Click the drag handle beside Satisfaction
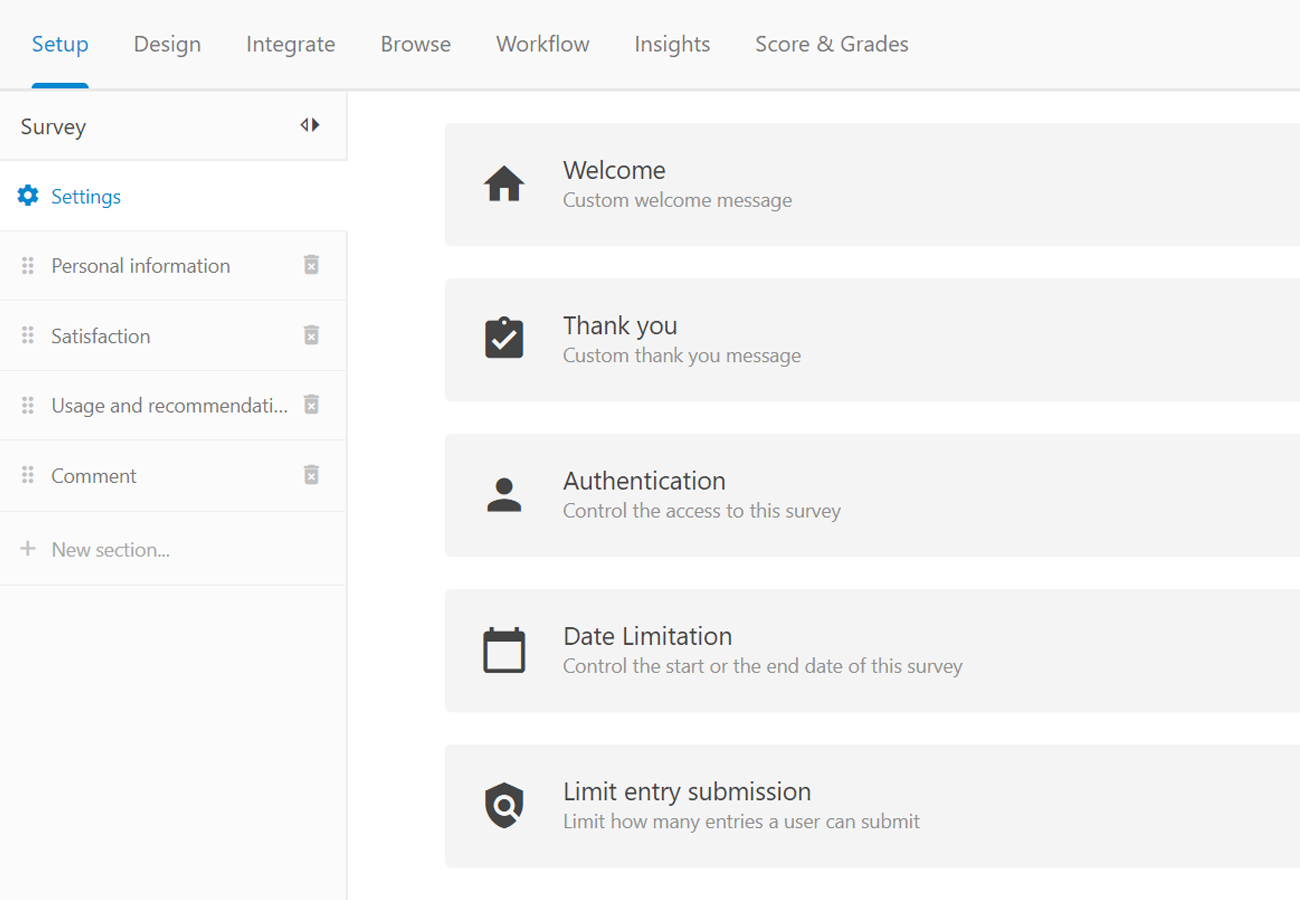The width and height of the screenshot is (1300, 900). [x=28, y=336]
